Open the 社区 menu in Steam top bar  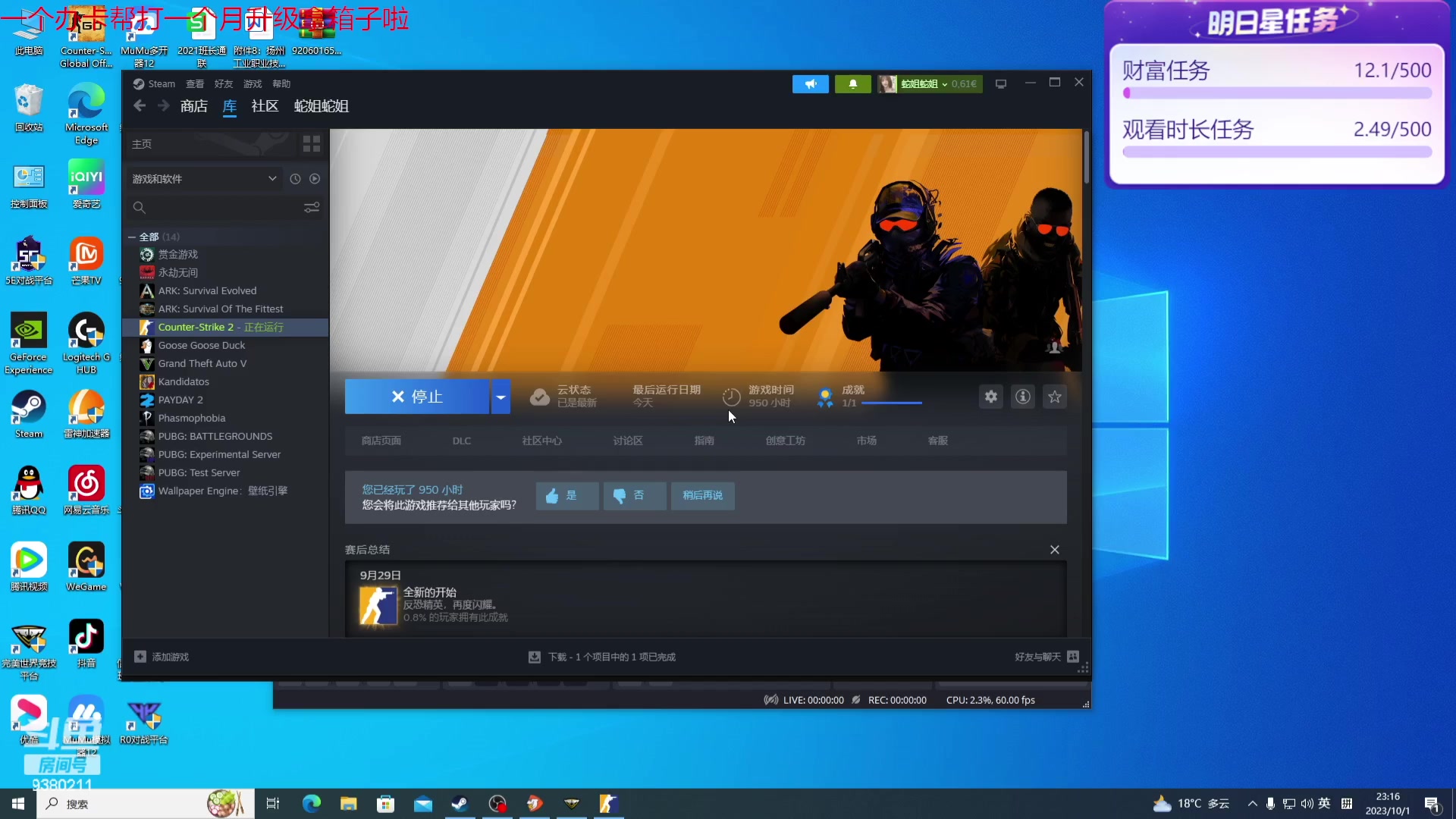point(263,106)
